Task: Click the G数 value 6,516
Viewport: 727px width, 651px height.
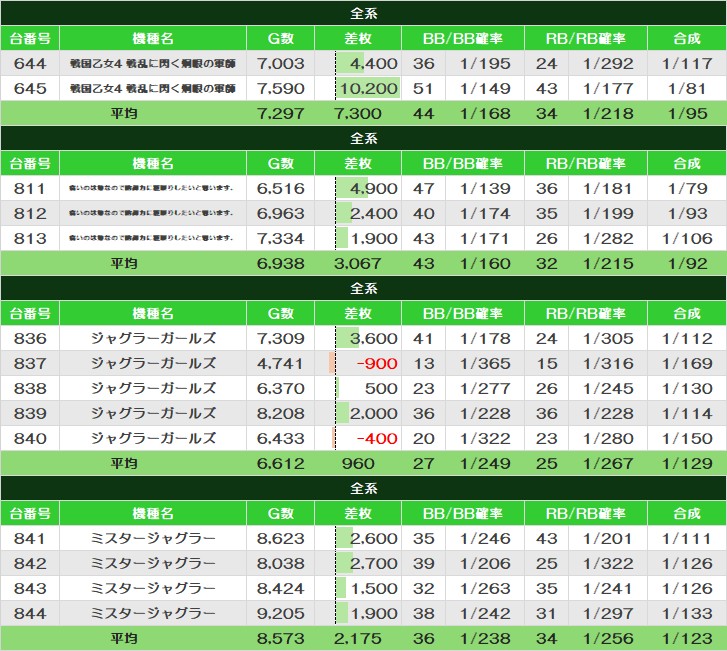Action: click(281, 189)
